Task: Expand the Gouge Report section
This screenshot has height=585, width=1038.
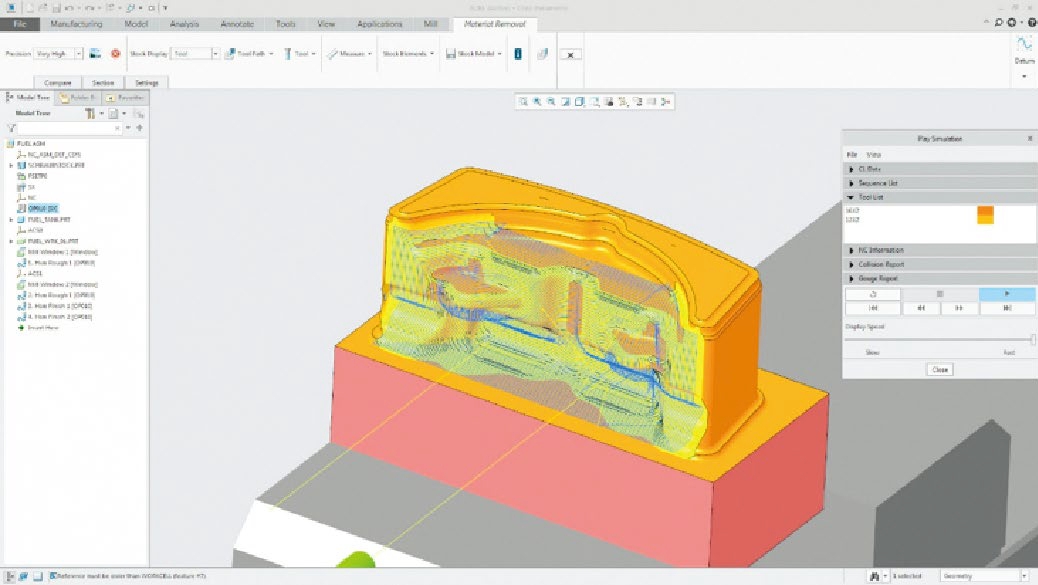Action: pyautogui.click(x=939, y=279)
